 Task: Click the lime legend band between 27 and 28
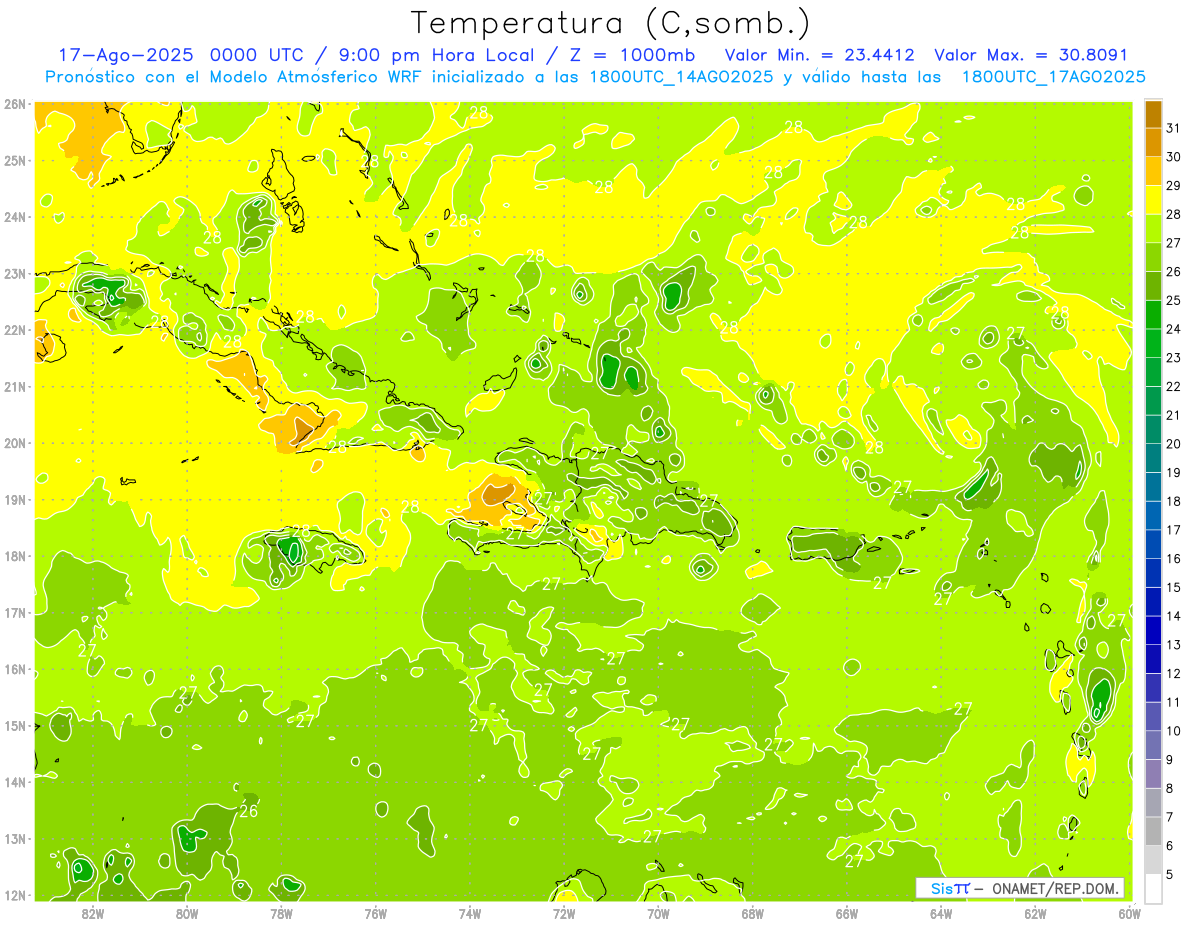point(1153,229)
